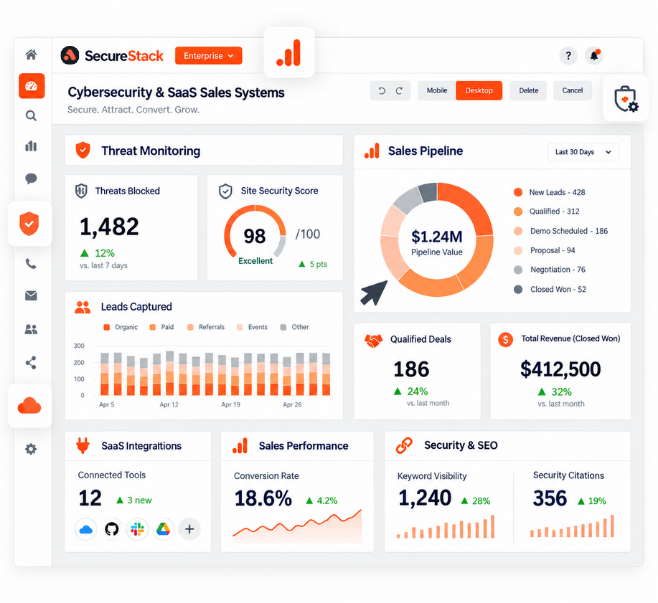Image resolution: width=658 pixels, height=603 pixels.
Task: Open the chat bubble sidebar icon
Action: pyautogui.click(x=31, y=179)
